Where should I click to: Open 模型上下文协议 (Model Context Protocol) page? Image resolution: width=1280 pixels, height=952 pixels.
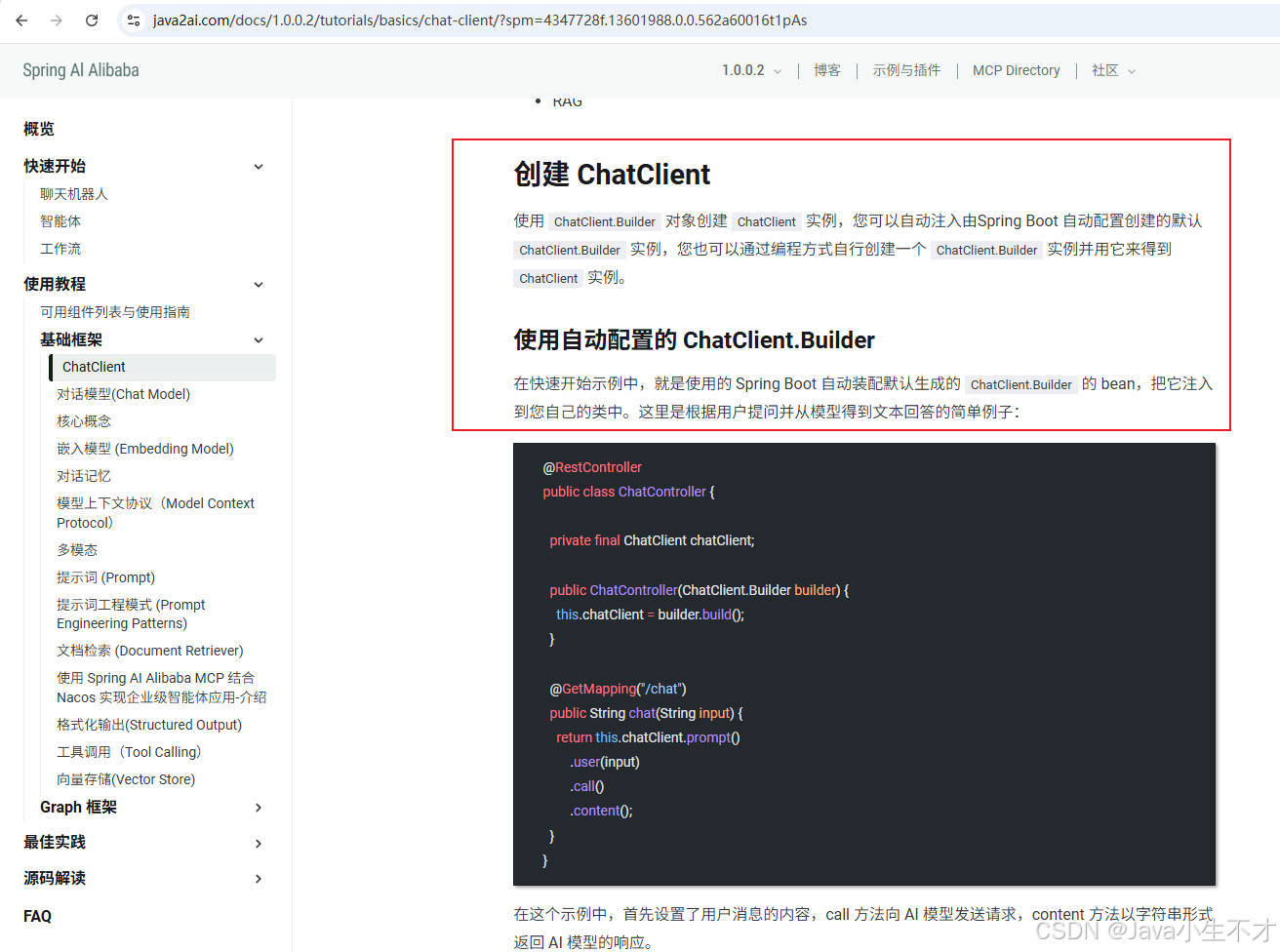155,513
